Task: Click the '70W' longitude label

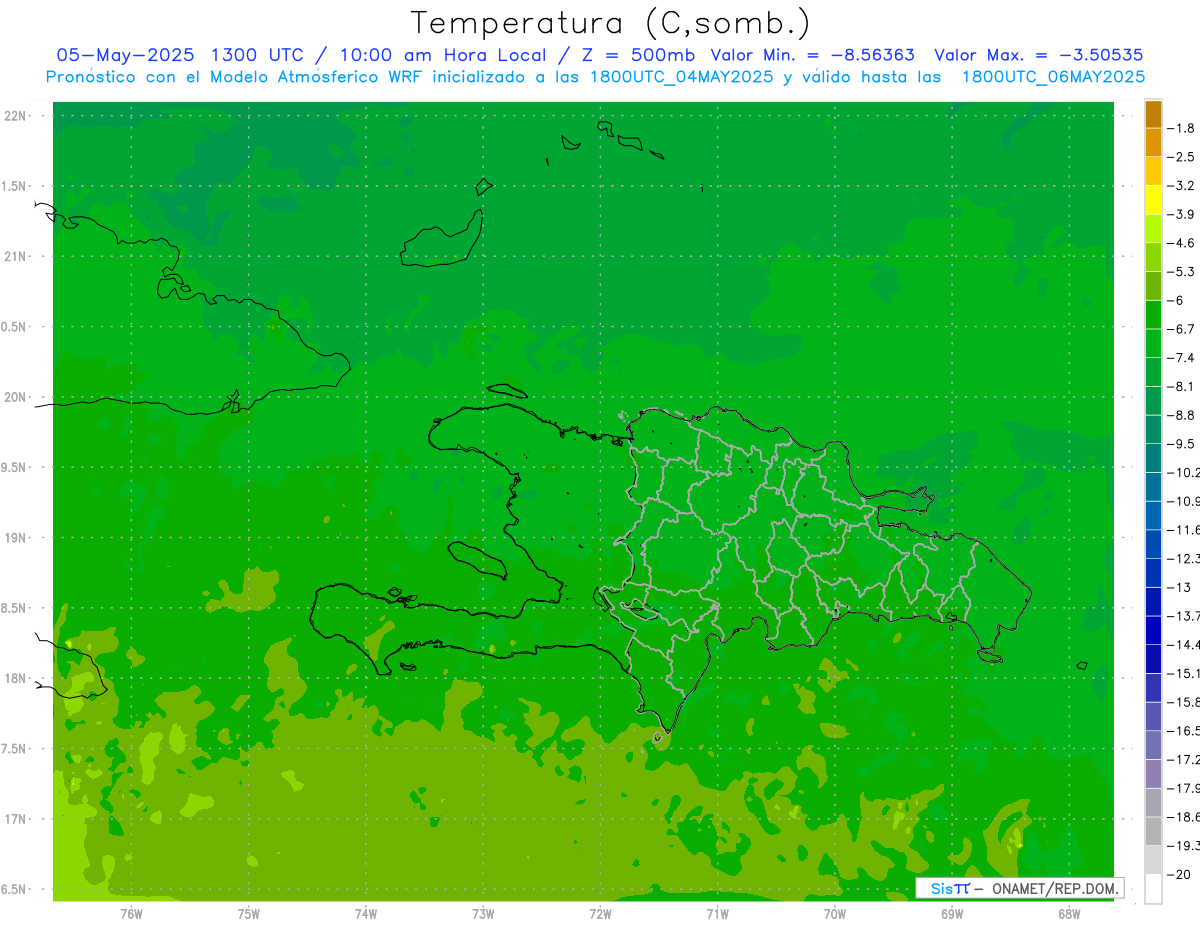Action: [835, 914]
